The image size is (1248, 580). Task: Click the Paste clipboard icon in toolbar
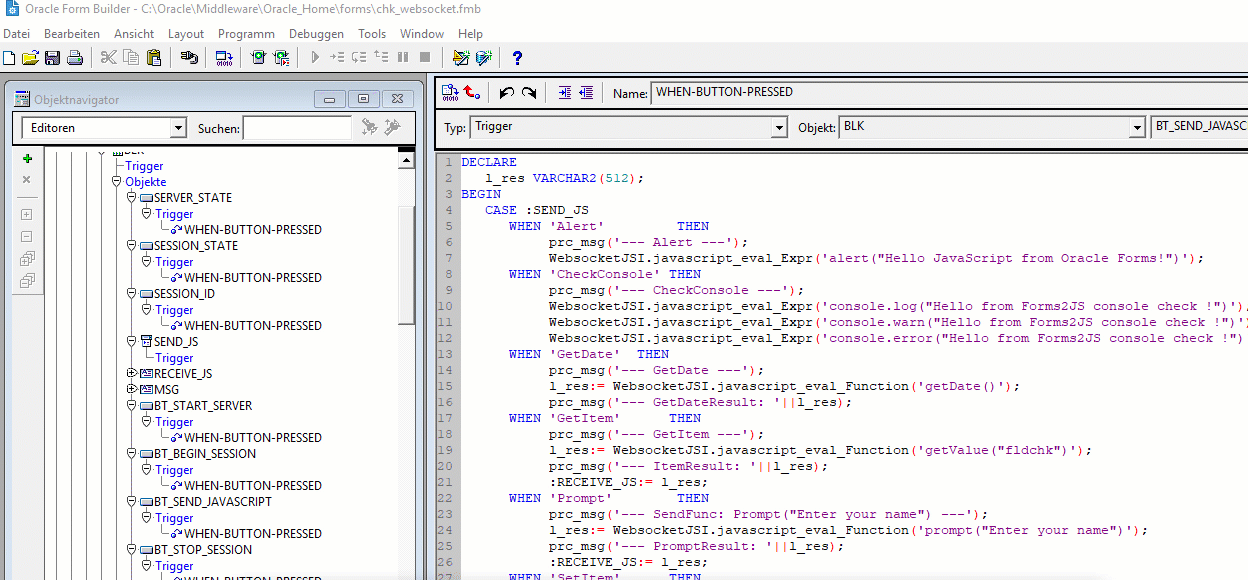click(x=154, y=58)
